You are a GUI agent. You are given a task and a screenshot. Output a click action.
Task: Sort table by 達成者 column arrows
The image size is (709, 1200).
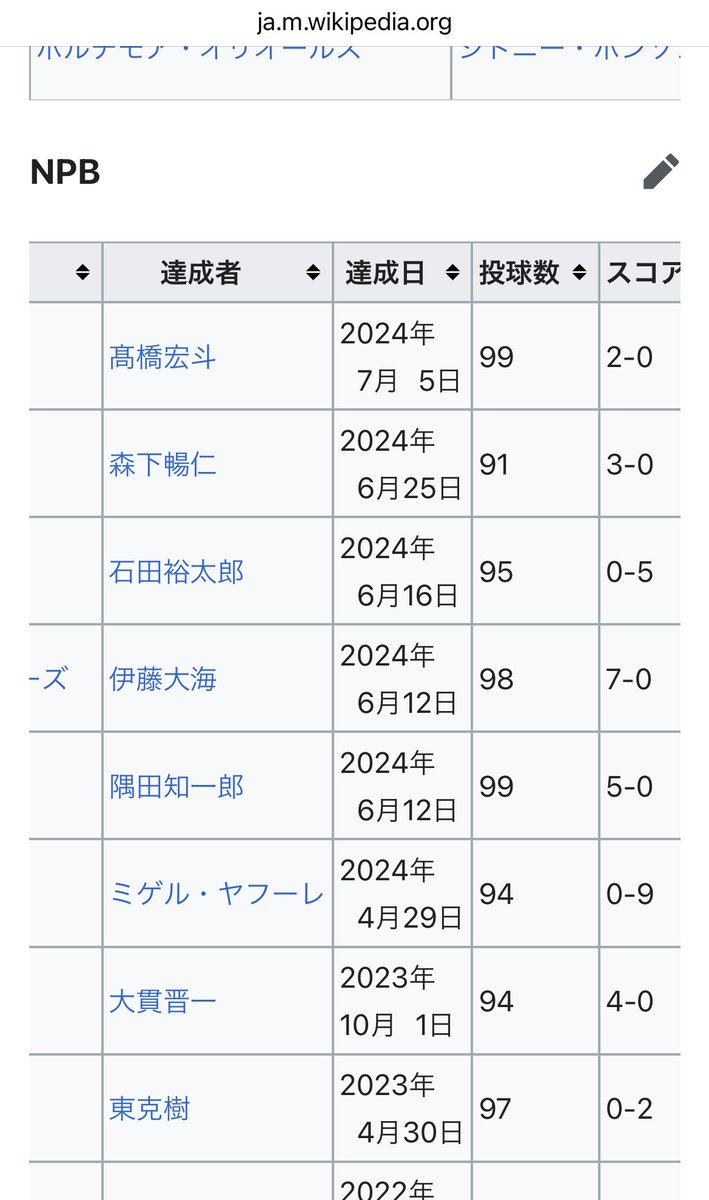click(x=313, y=273)
